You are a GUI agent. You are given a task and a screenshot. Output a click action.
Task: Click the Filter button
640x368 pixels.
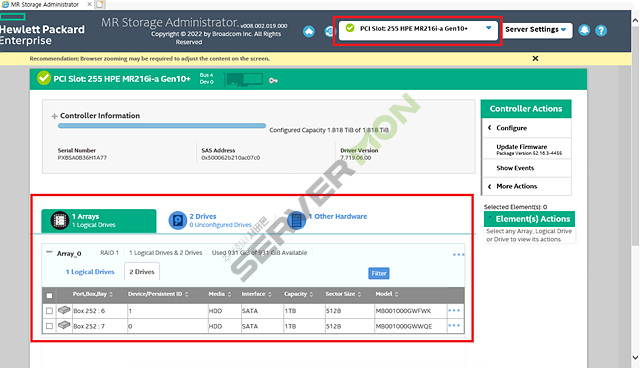[x=379, y=273]
